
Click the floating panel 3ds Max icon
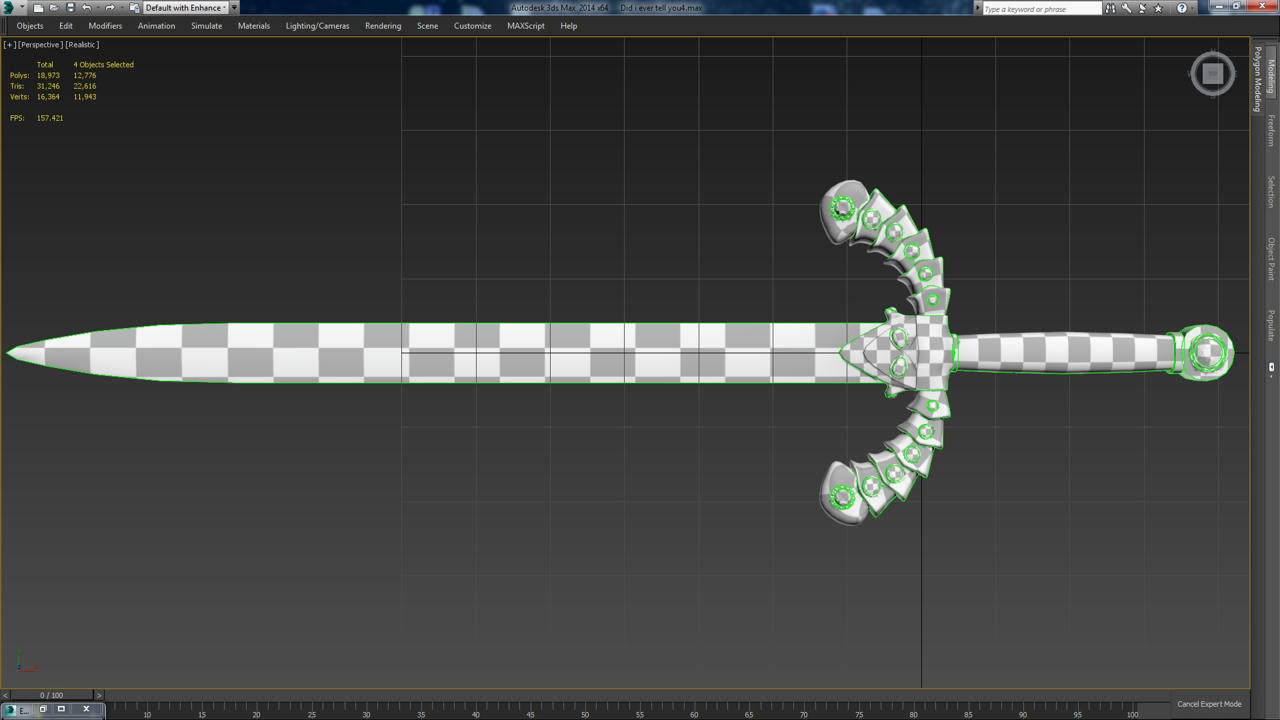[x=12, y=709]
